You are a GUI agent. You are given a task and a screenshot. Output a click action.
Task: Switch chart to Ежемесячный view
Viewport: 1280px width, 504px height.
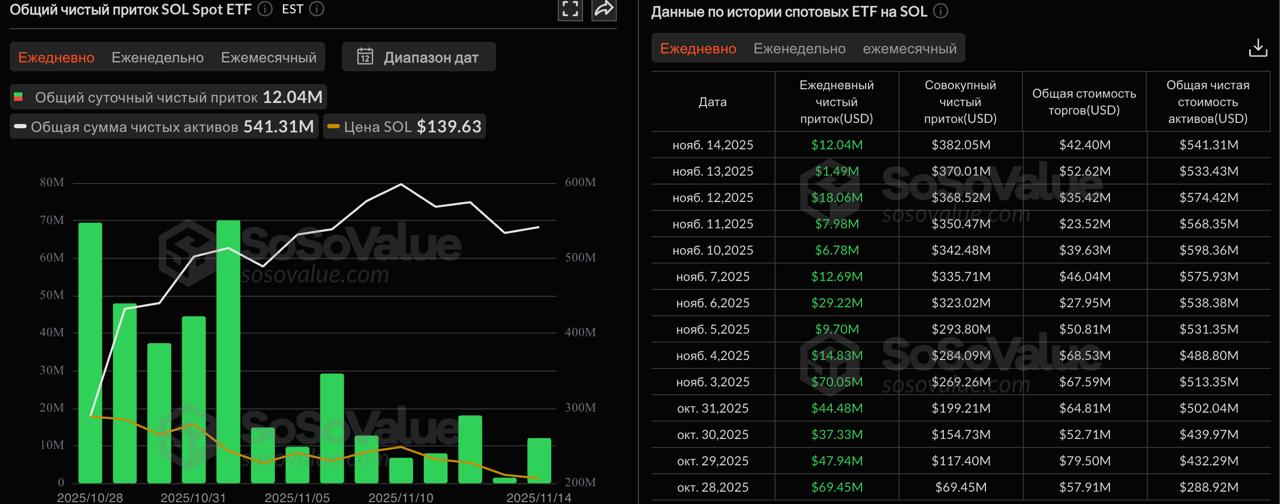(268, 57)
